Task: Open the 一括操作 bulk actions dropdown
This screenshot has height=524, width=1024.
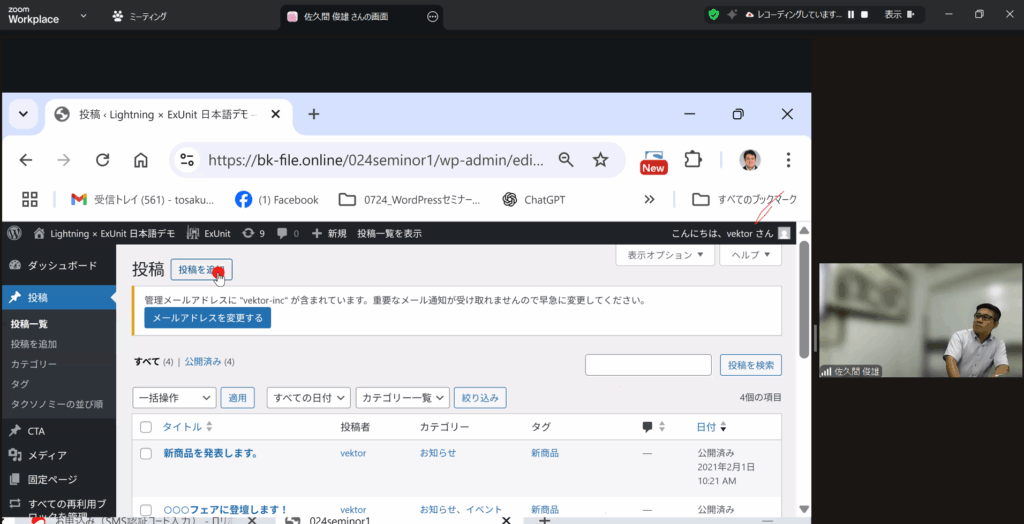Action: [x=173, y=398]
